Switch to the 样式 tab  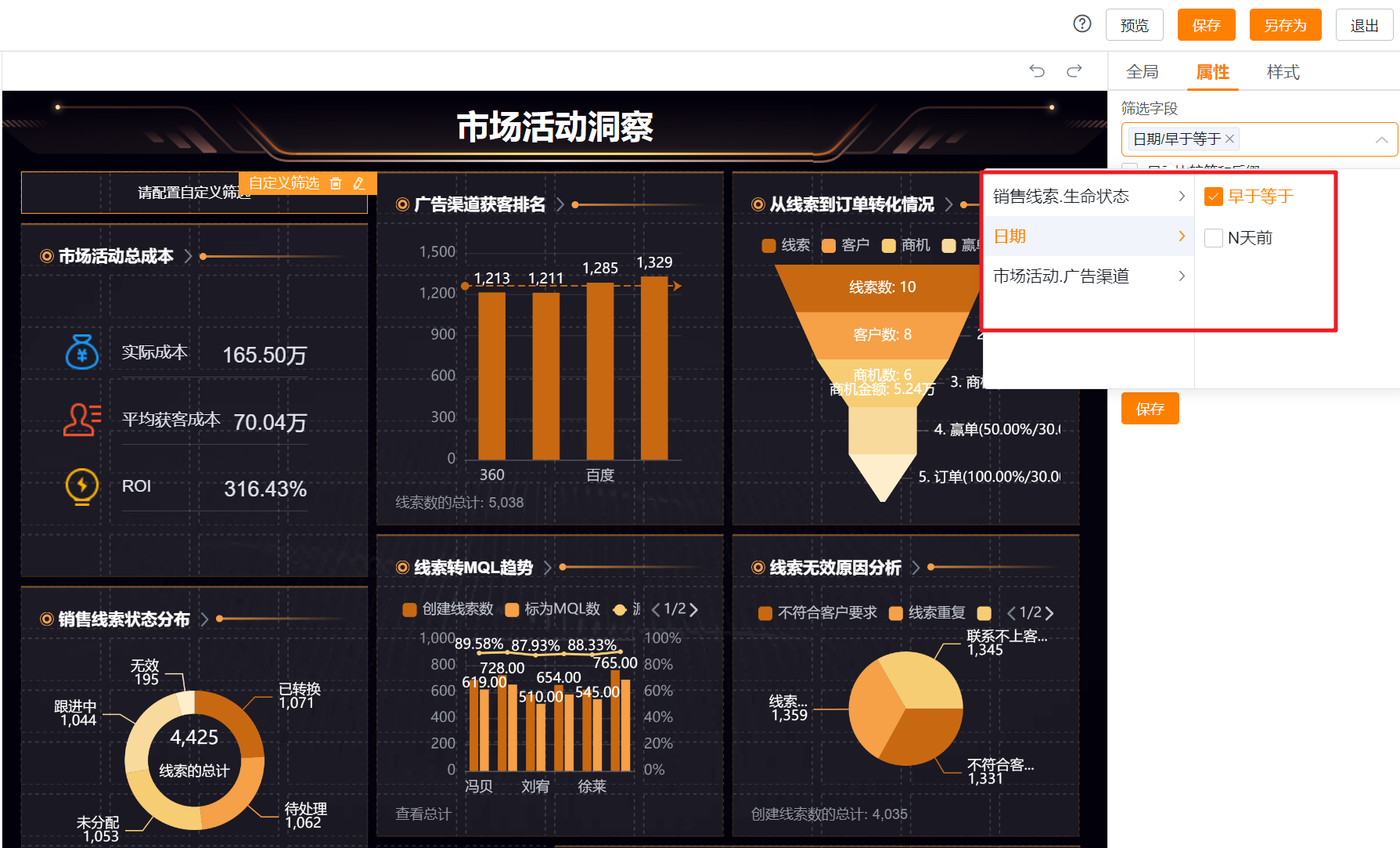click(1283, 72)
